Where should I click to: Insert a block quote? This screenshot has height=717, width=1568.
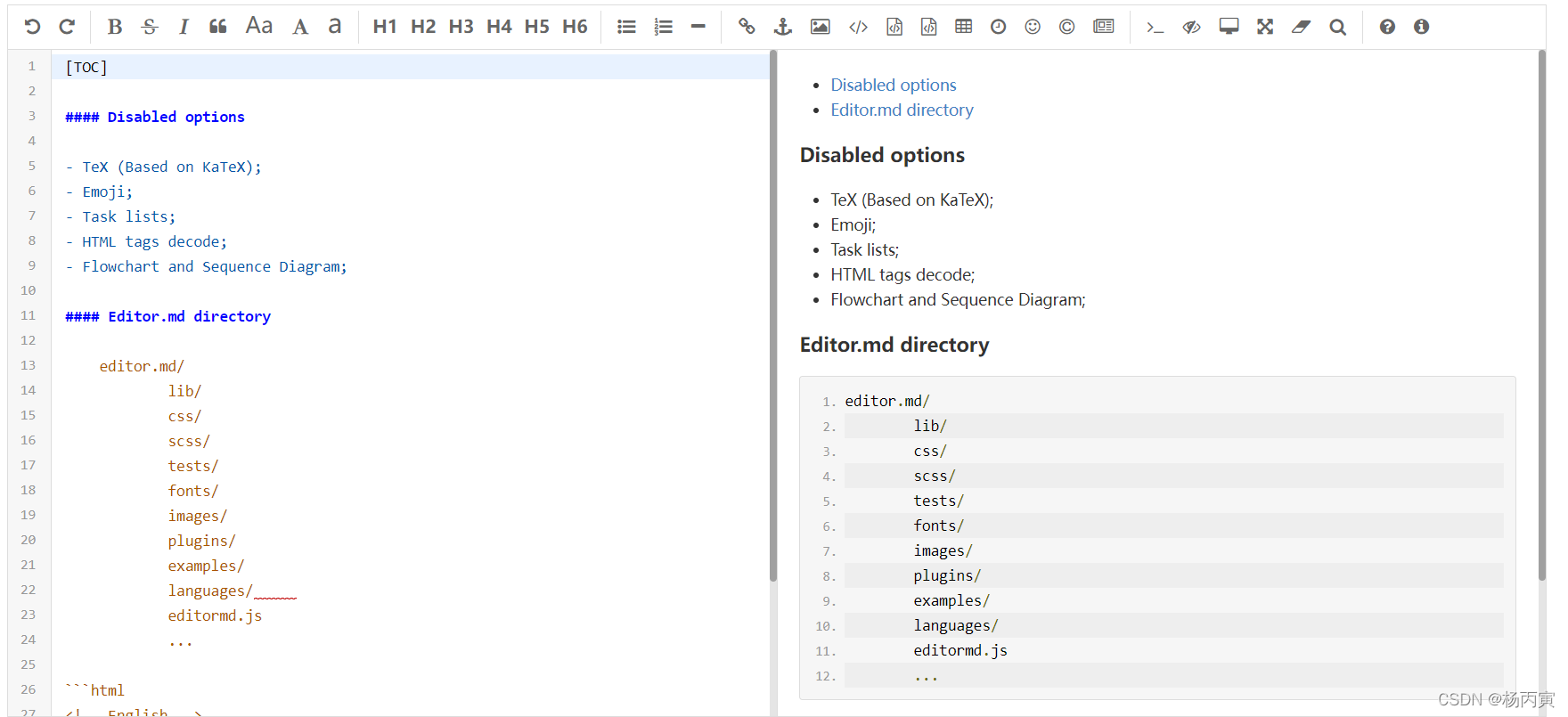tap(218, 27)
